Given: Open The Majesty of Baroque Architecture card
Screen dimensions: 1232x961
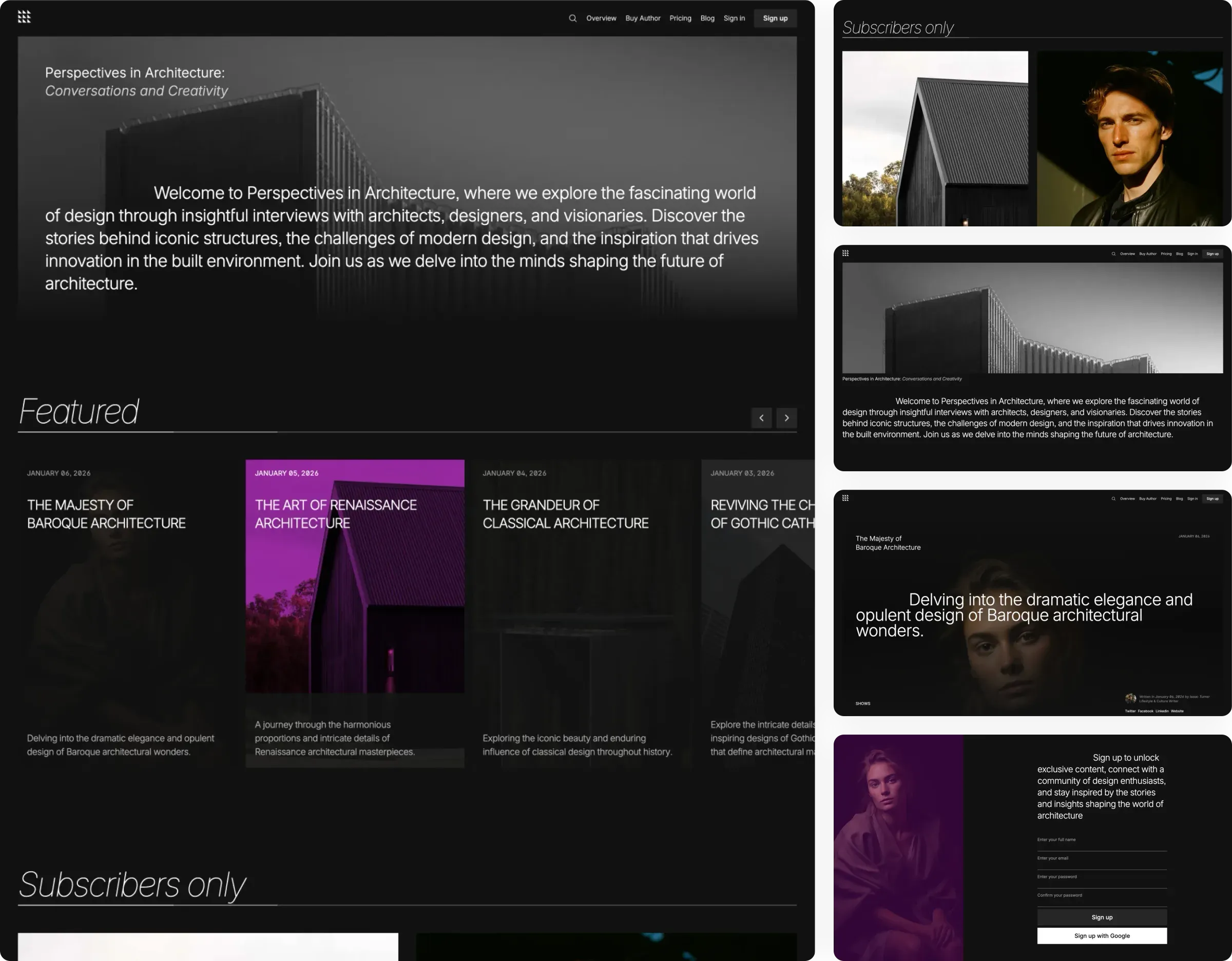Looking at the screenshot, I should coord(127,613).
